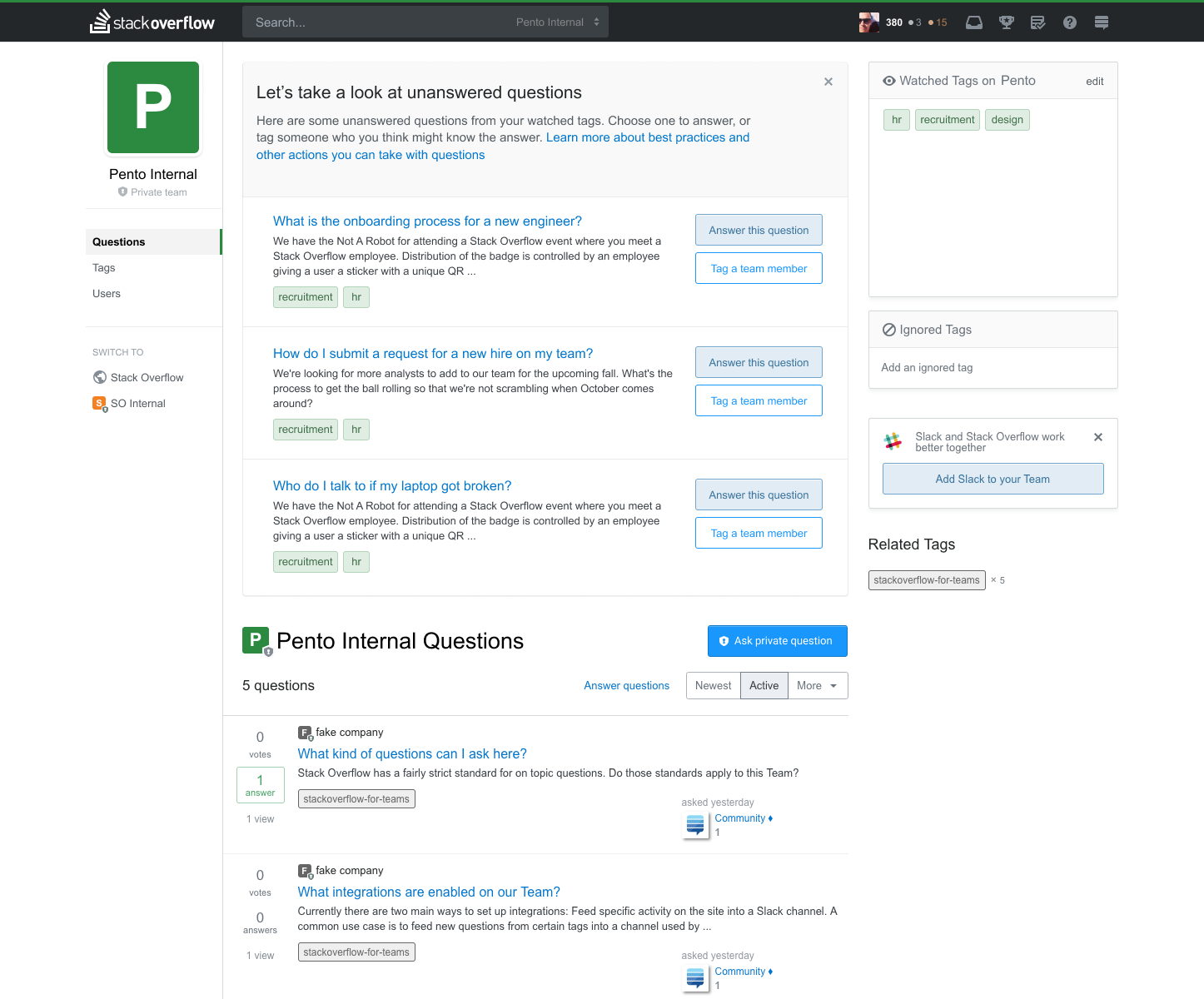Click hr tag under broken laptop question
This screenshot has width=1204, height=999.
[356, 562]
